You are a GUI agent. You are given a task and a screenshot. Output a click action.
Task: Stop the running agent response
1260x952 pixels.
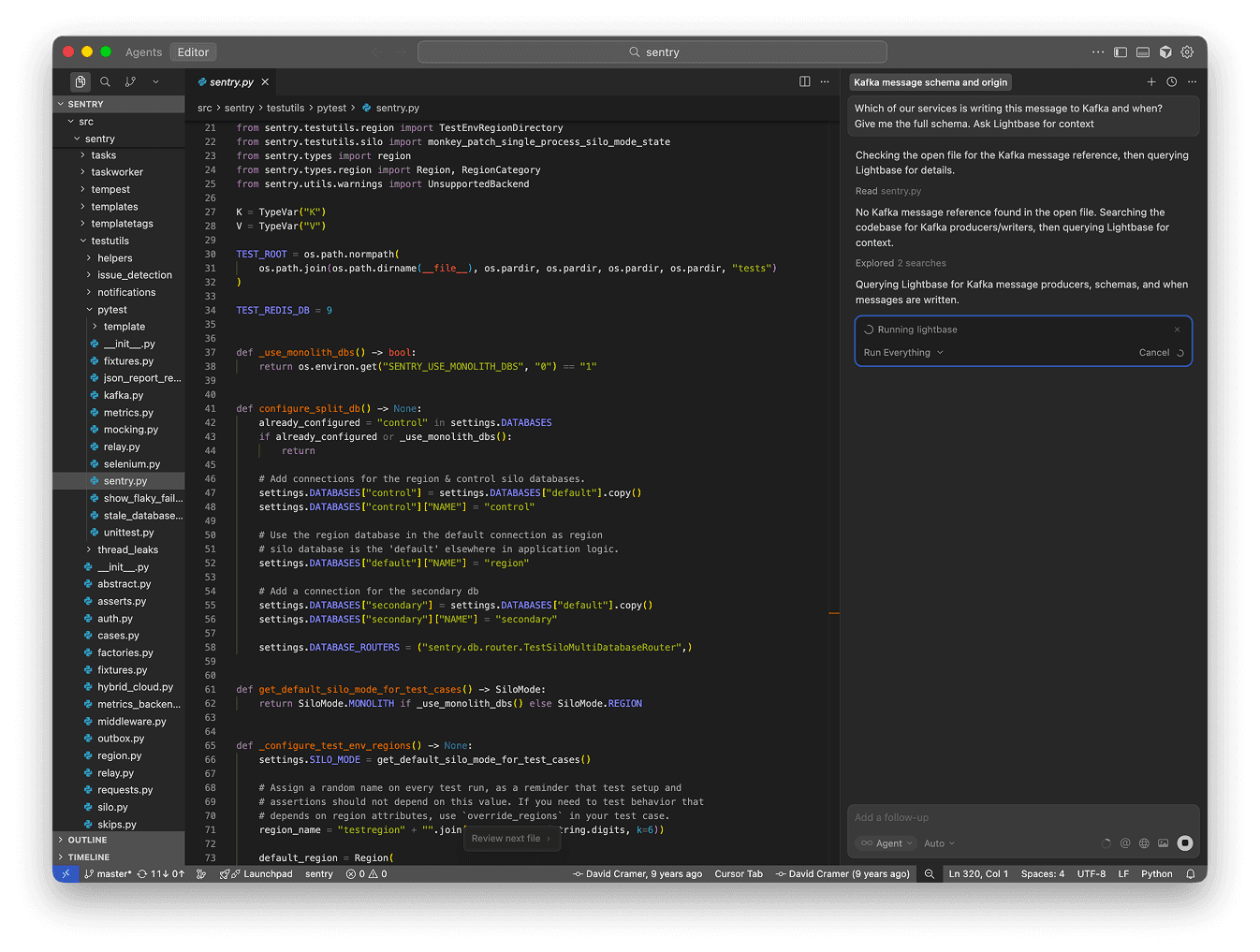coord(1184,843)
